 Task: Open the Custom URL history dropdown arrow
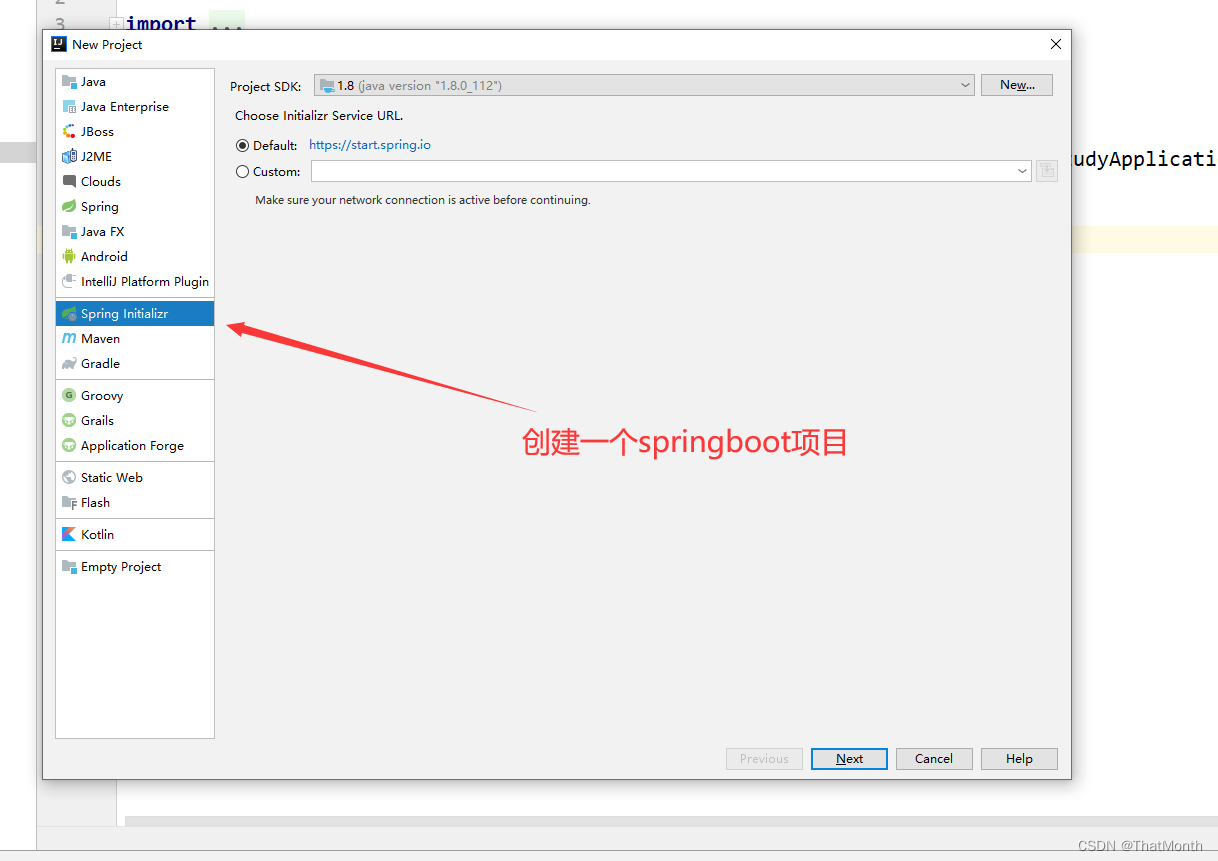(1022, 172)
